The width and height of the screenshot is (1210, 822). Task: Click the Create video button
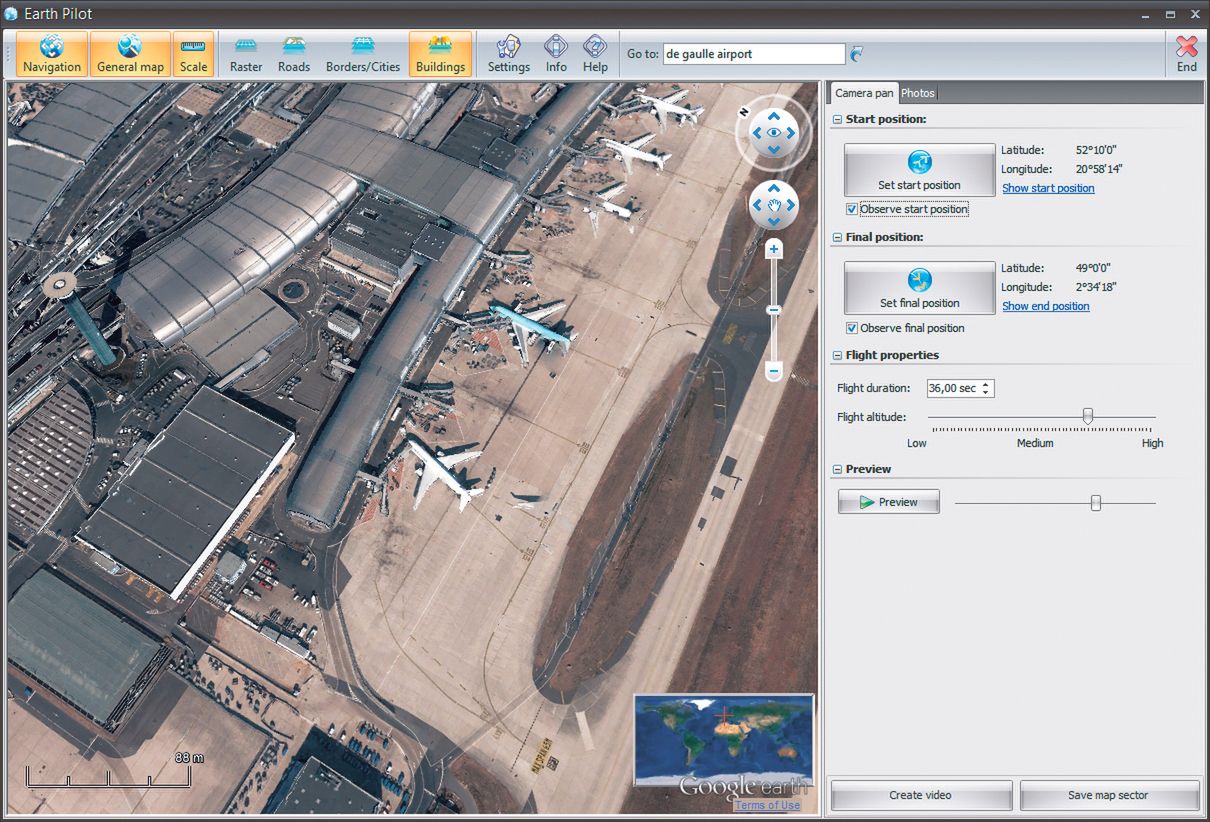920,795
